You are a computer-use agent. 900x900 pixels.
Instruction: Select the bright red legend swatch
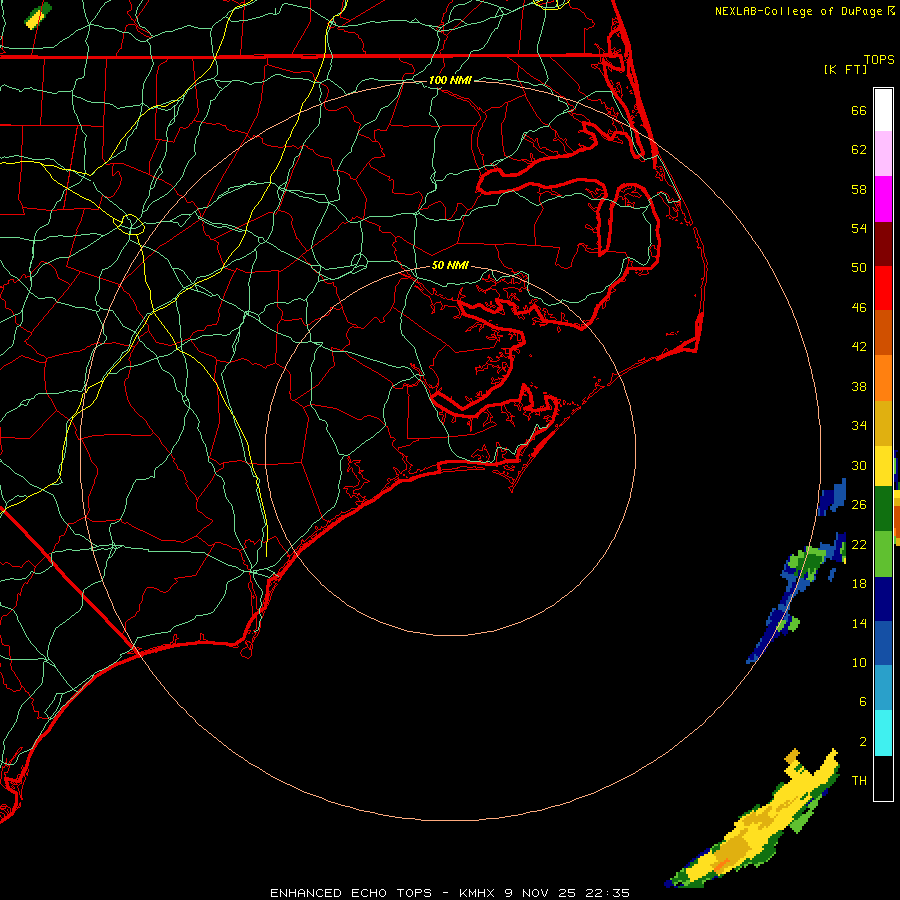pos(883,288)
